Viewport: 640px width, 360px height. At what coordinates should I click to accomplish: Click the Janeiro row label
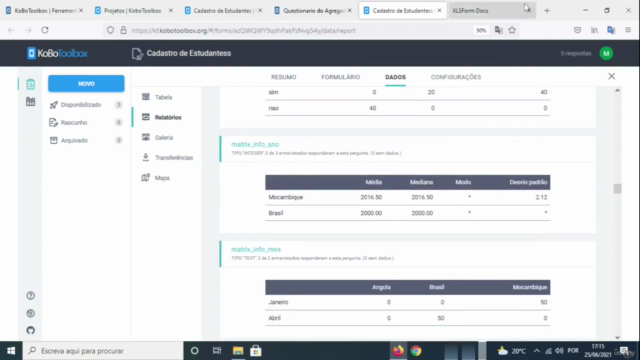[278, 302]
